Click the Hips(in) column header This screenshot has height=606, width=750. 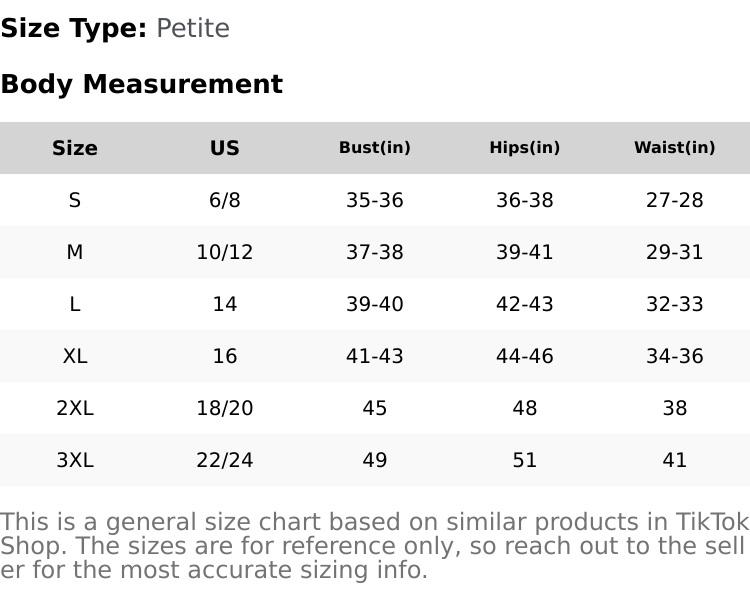(x=525, y=148)
